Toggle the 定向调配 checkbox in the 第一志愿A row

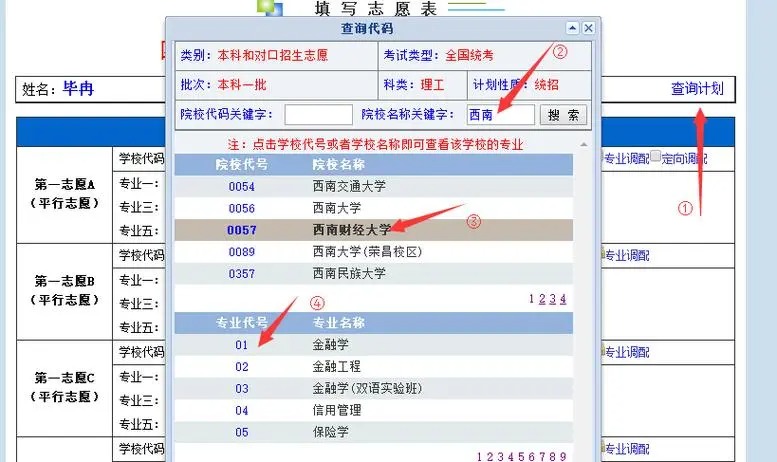click(655, 156)
